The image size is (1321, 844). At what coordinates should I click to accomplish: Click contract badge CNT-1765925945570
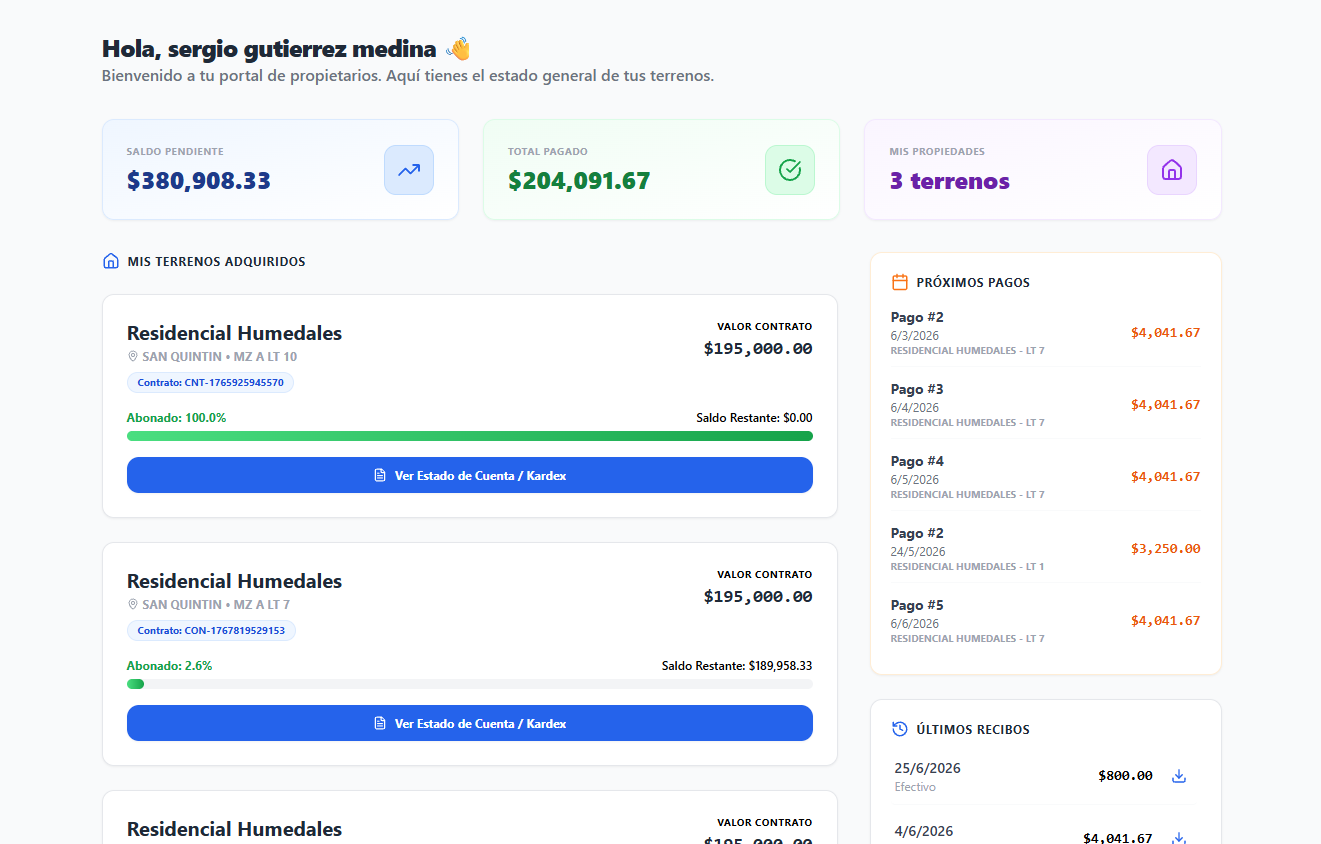click(x=210, y=383)
